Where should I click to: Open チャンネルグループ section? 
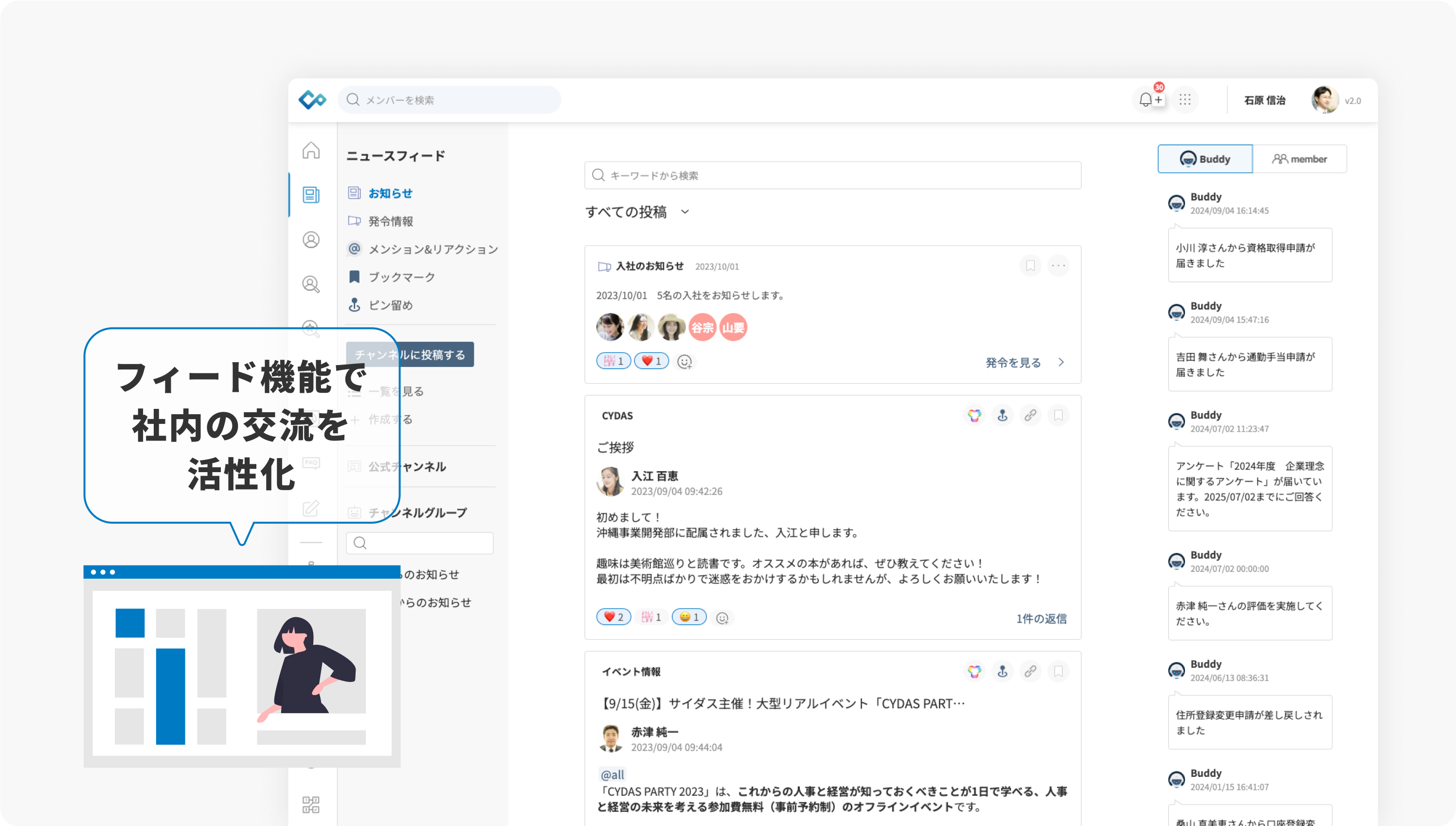tap(417, 512)
